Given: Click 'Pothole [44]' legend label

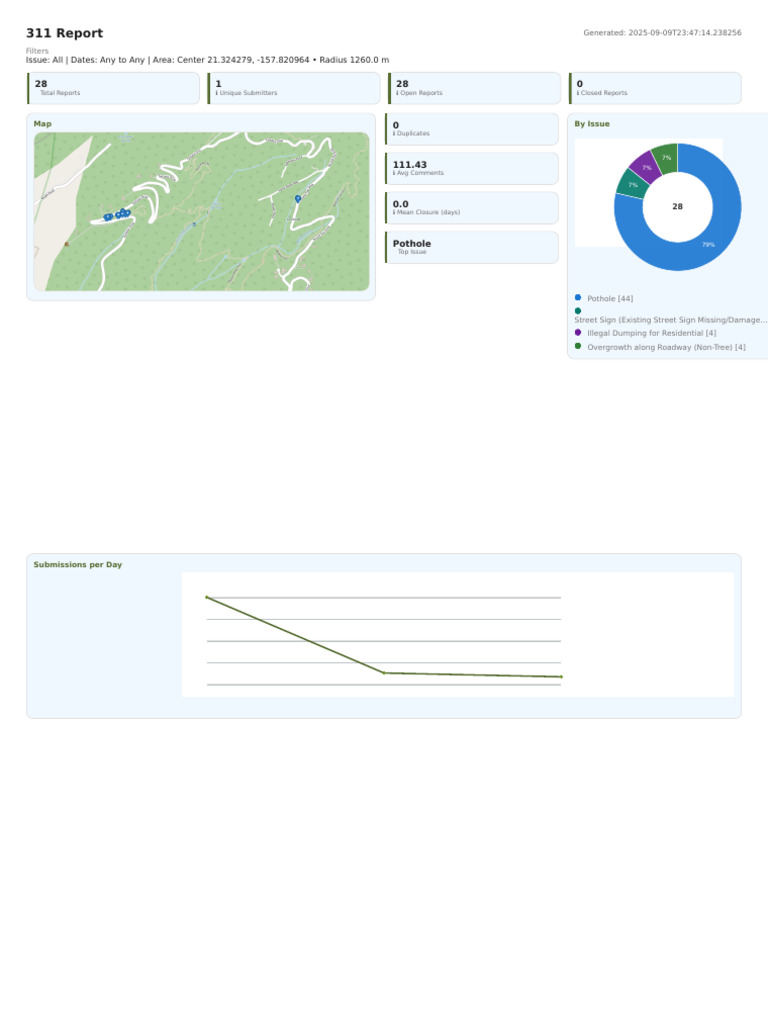Looking at the screenshot, I should click(610, 298).
